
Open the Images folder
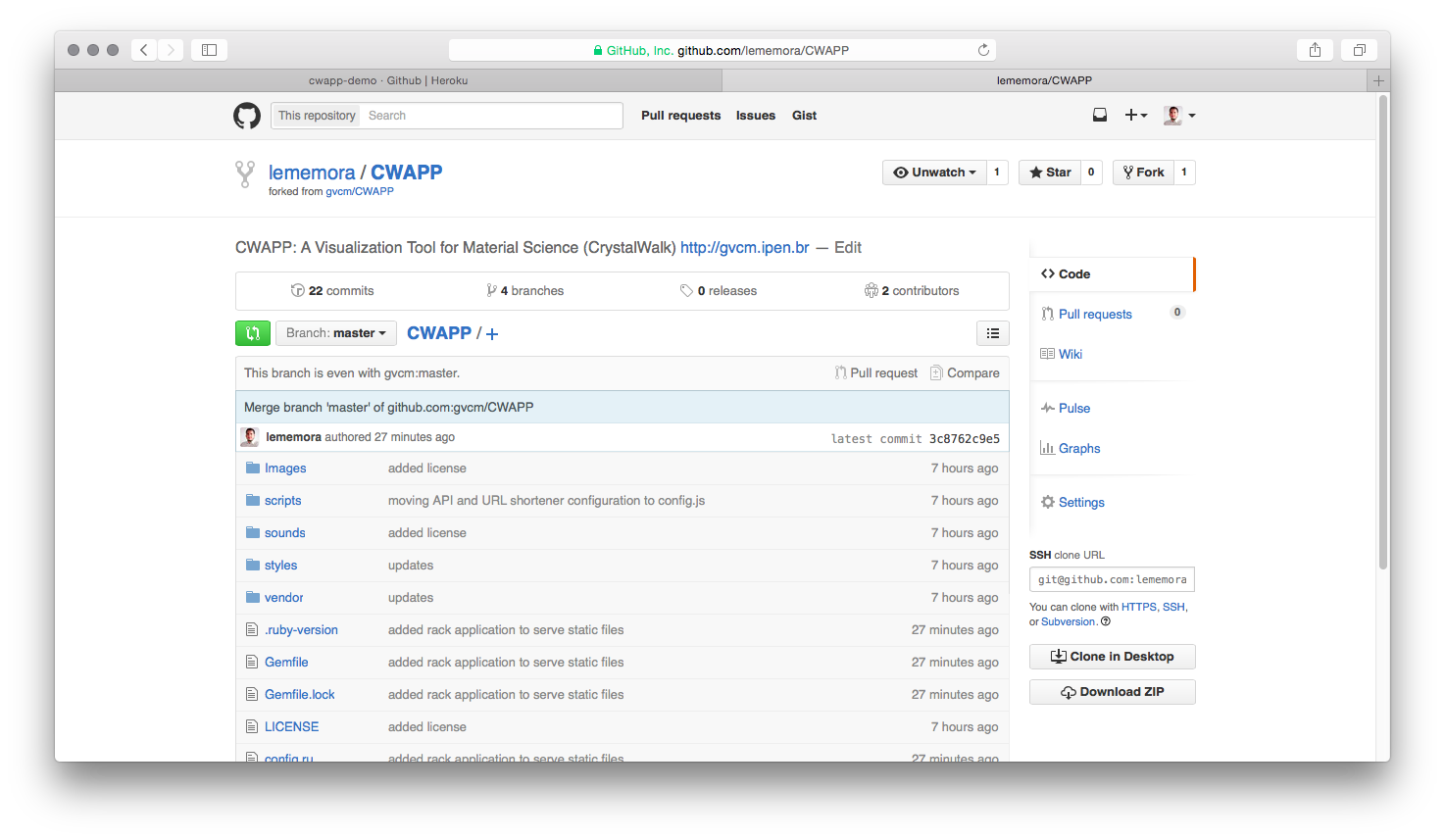pyautogui.click(x=285, y=469)
